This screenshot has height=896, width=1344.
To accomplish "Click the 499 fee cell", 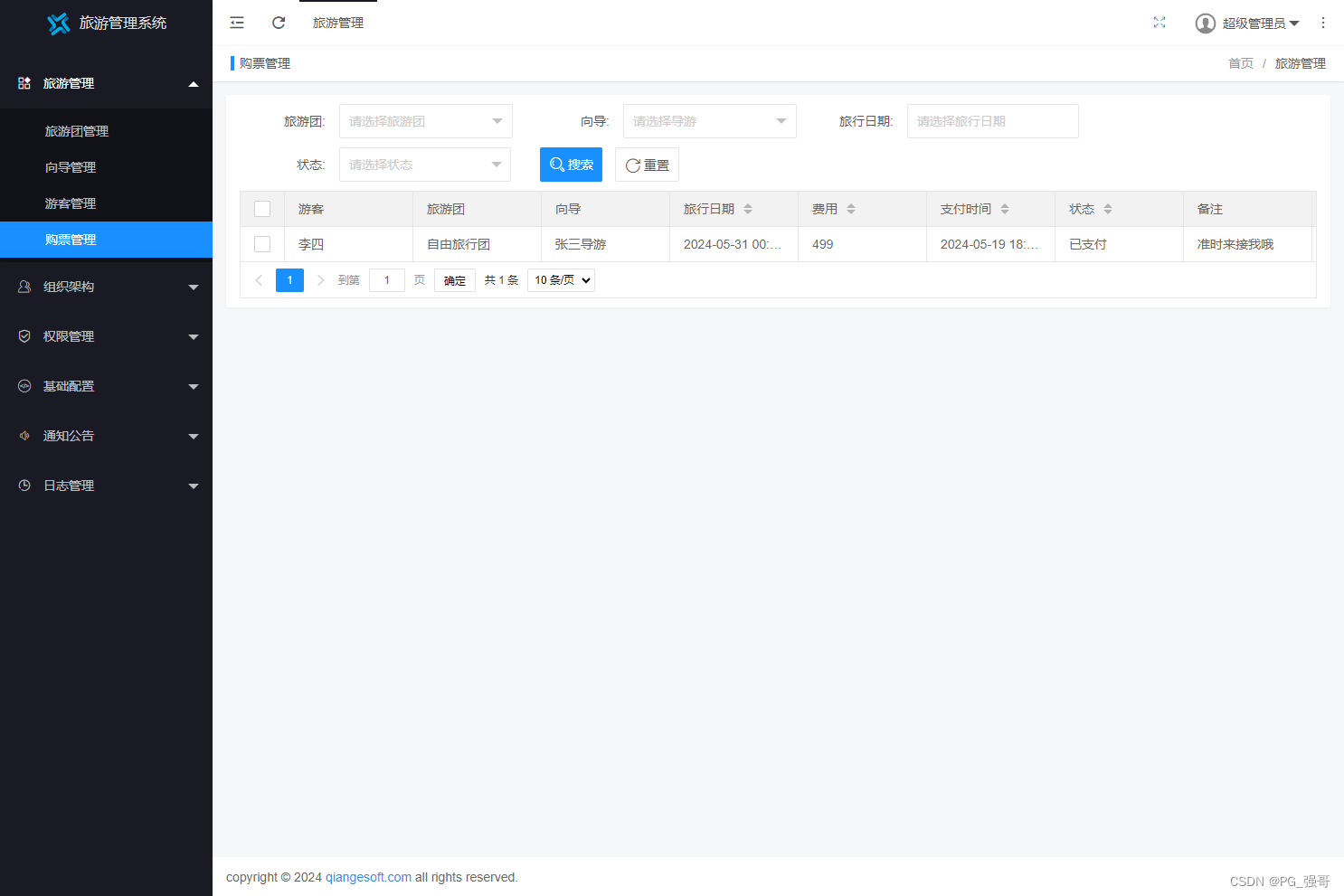I will click(x=862, y=244).
